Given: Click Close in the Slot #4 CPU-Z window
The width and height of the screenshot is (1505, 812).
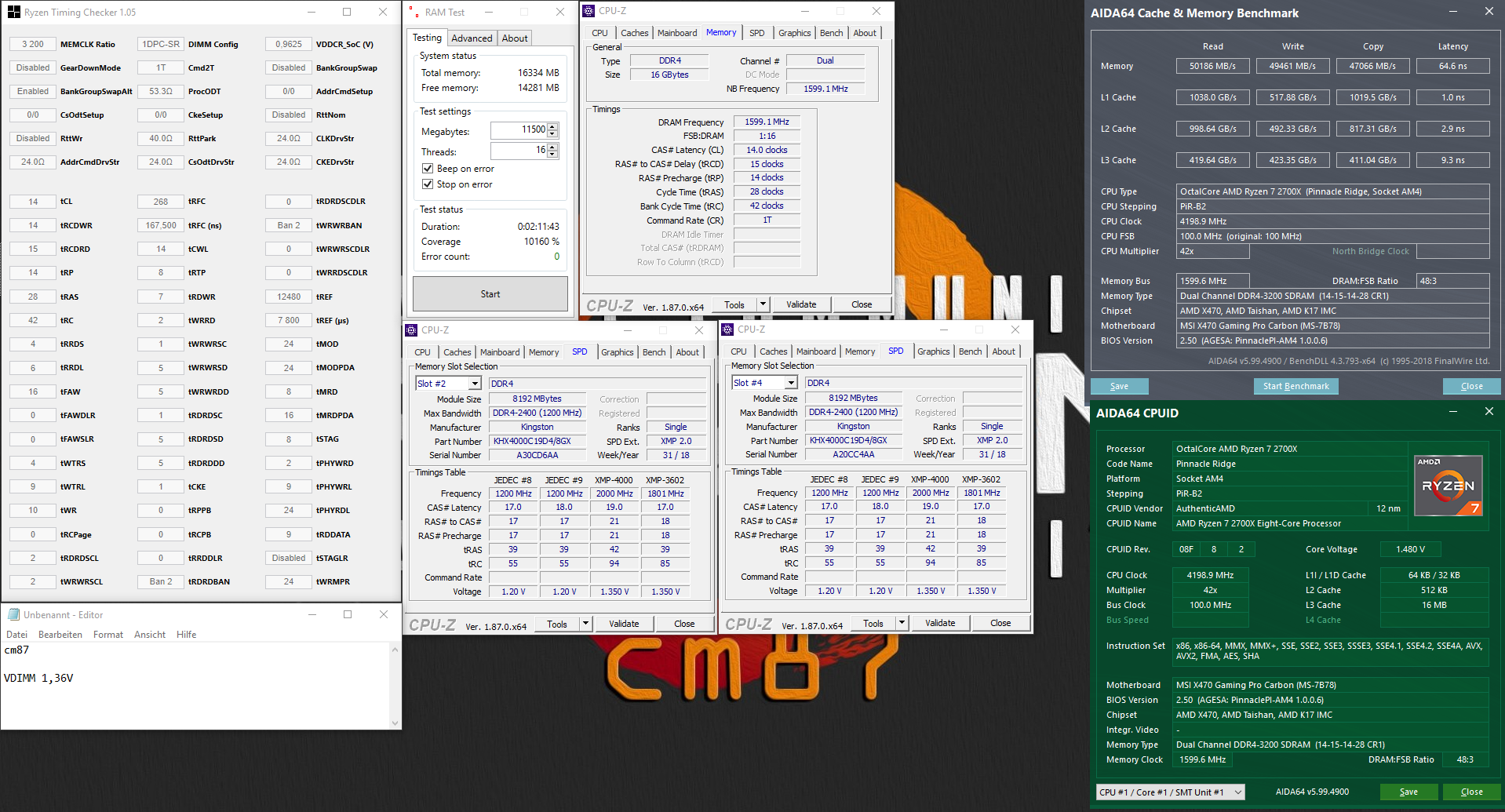Looking at the screenshot, I should pyautogui.click(x=1000, y=623).
